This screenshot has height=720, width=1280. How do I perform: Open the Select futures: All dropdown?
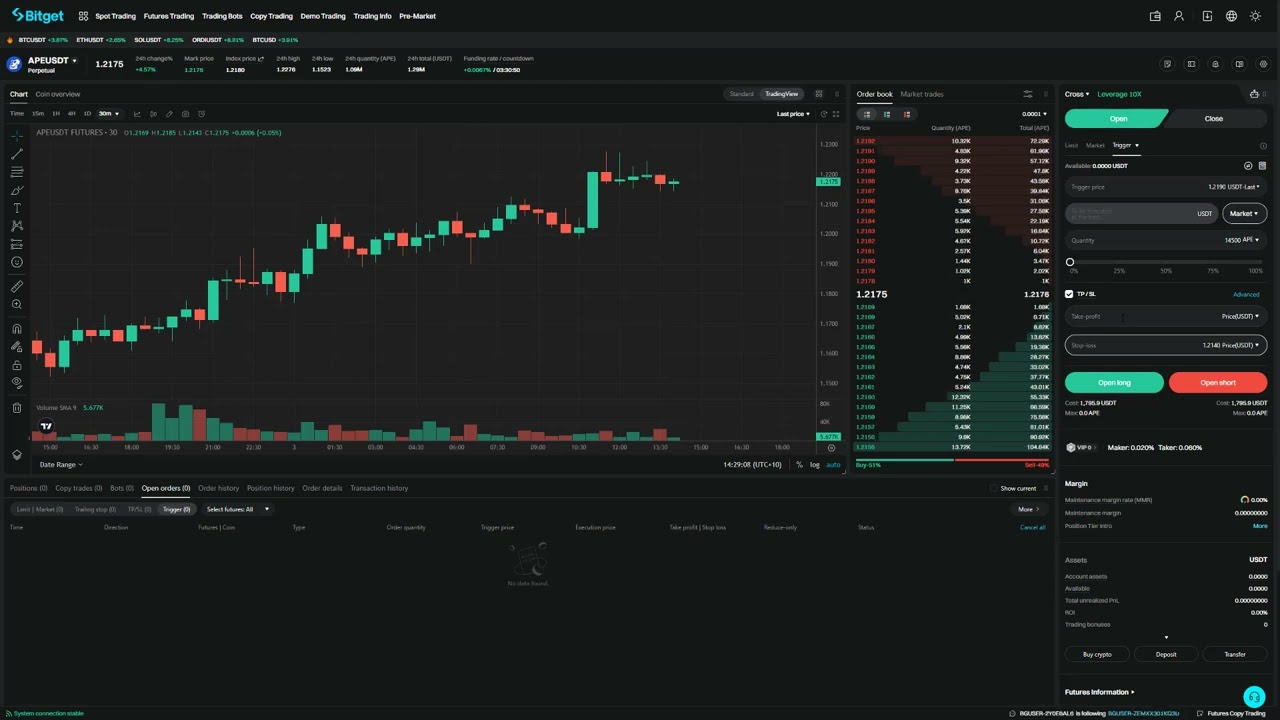(x=238, y=509)
